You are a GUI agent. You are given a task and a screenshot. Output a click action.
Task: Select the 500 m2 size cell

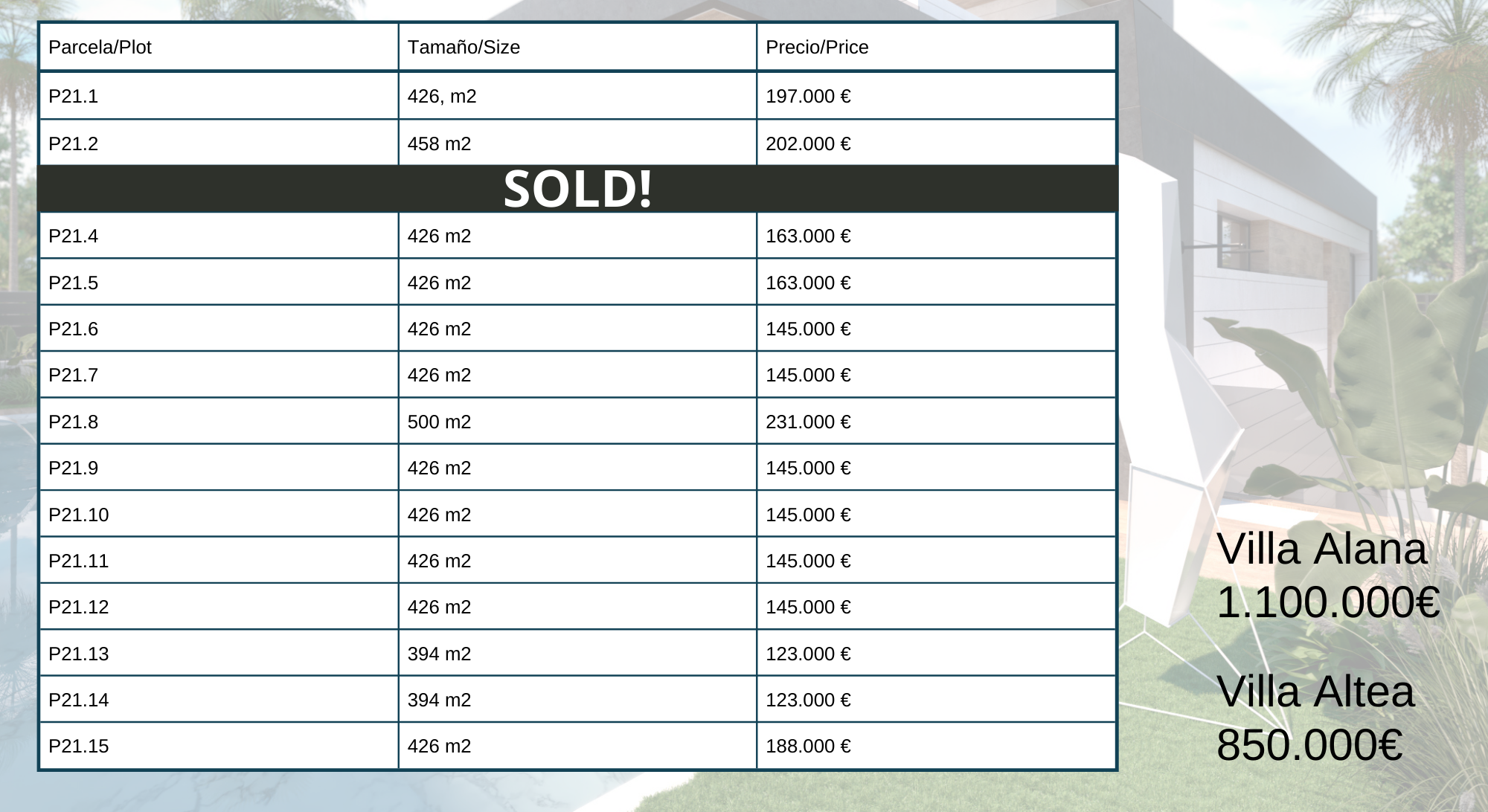pos(577,422)
